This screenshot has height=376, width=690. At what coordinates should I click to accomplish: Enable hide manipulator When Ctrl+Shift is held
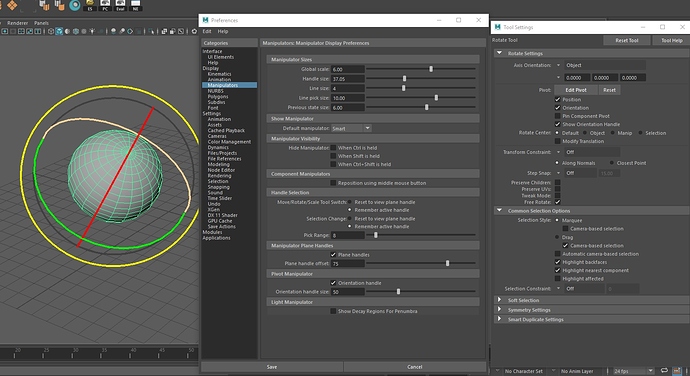333,164
